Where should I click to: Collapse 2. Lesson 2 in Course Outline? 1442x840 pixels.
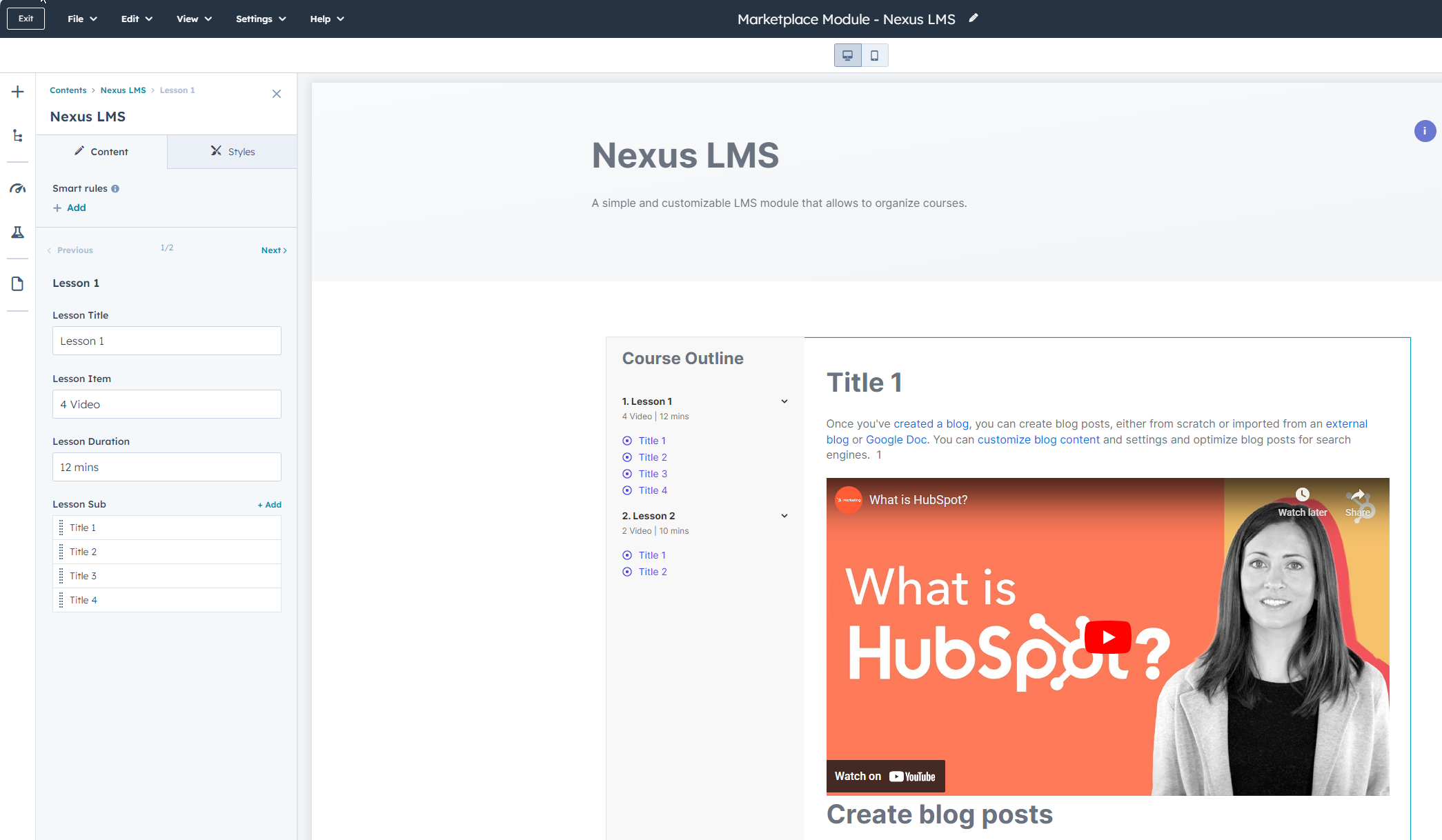tap(784, 516)
